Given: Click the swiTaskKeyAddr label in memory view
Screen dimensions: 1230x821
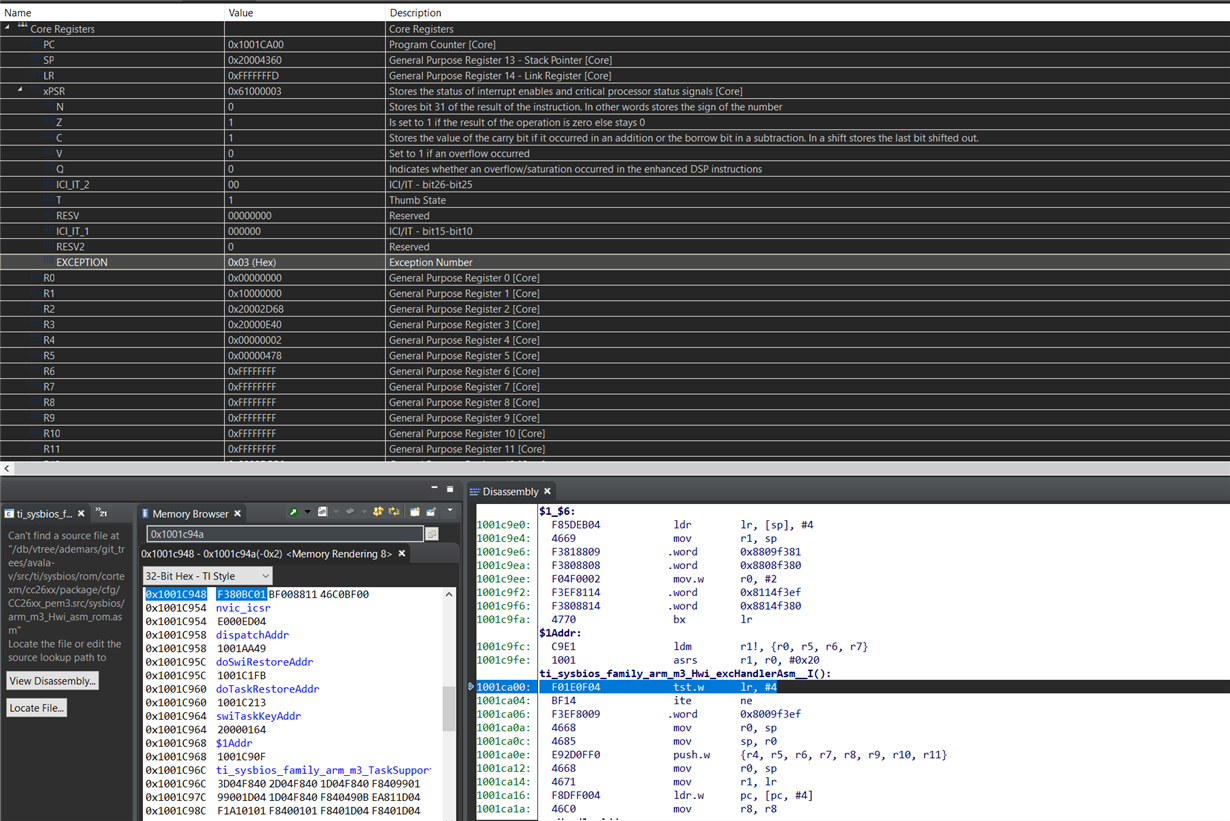Looking at the screenshot, I should point(258,716).
